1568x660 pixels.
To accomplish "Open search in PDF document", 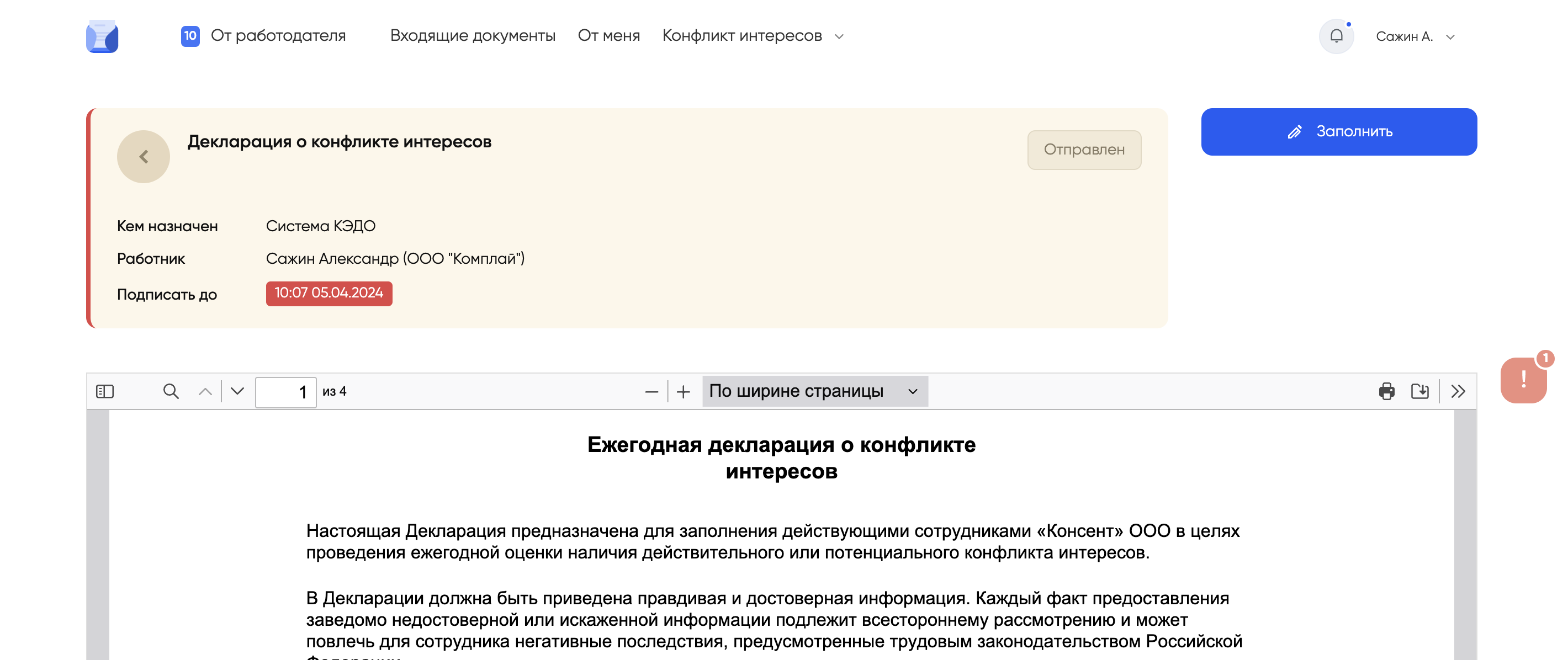I will [x=171, y=391].
